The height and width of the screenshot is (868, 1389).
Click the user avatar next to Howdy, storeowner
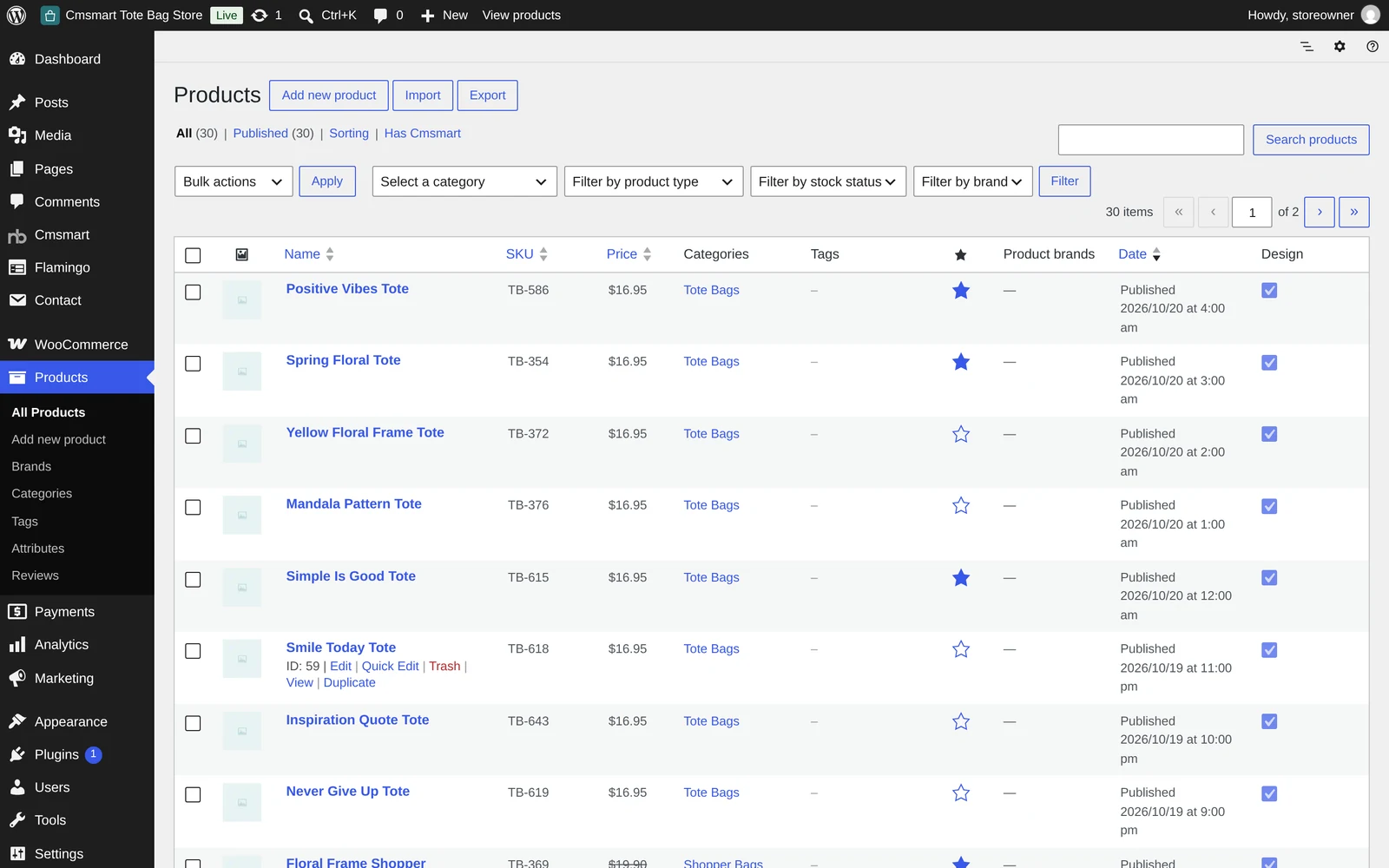[1371, 15]
